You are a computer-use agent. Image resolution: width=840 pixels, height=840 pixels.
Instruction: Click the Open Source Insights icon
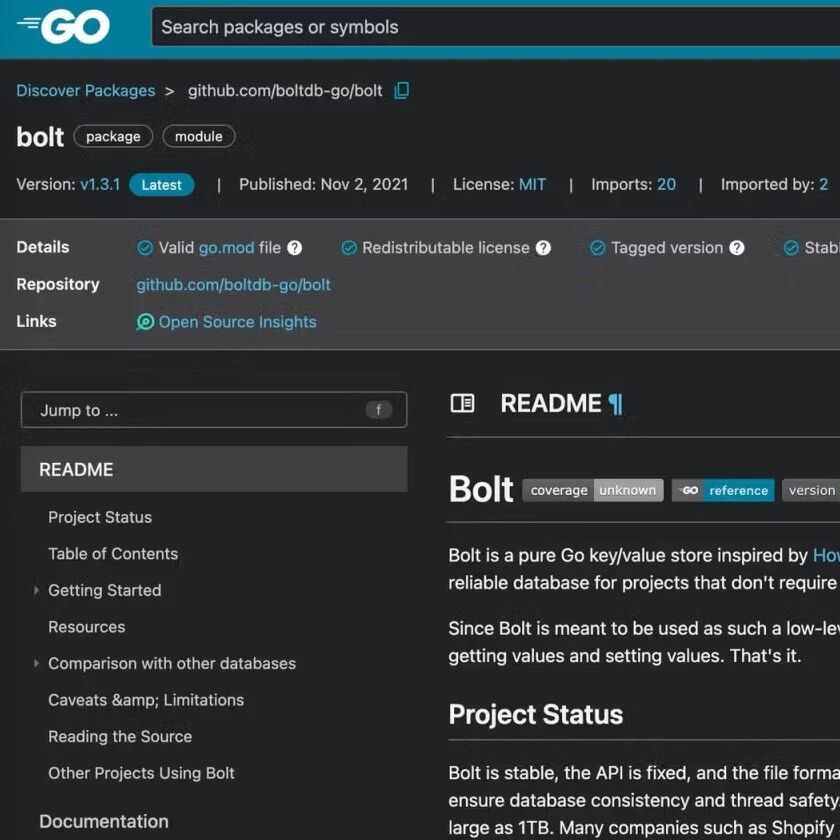[x=145, y=321]
